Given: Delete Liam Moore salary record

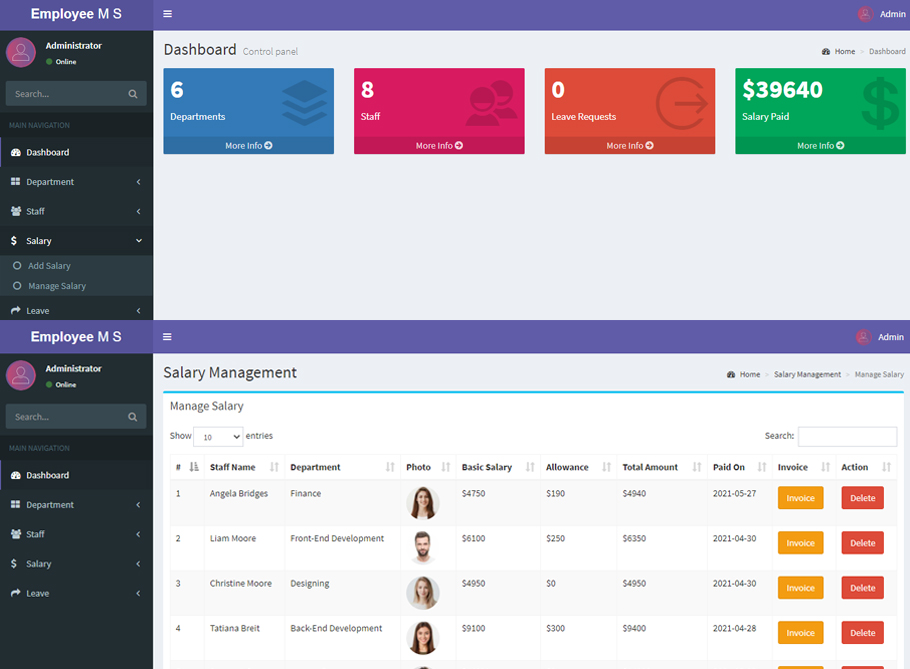Looking at the screenshot, I should (862, 543).
